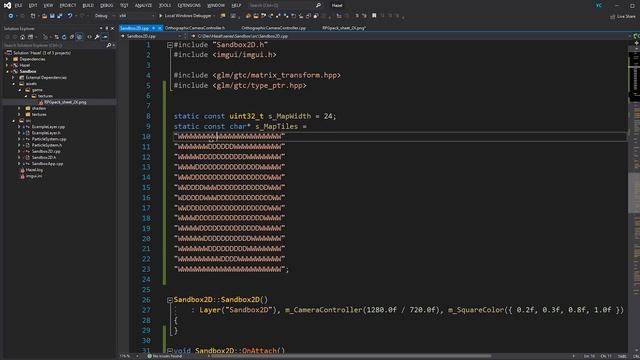640x360 pixels.
Task: Click the Save icon in toolbar
Action: pos(52,16)
